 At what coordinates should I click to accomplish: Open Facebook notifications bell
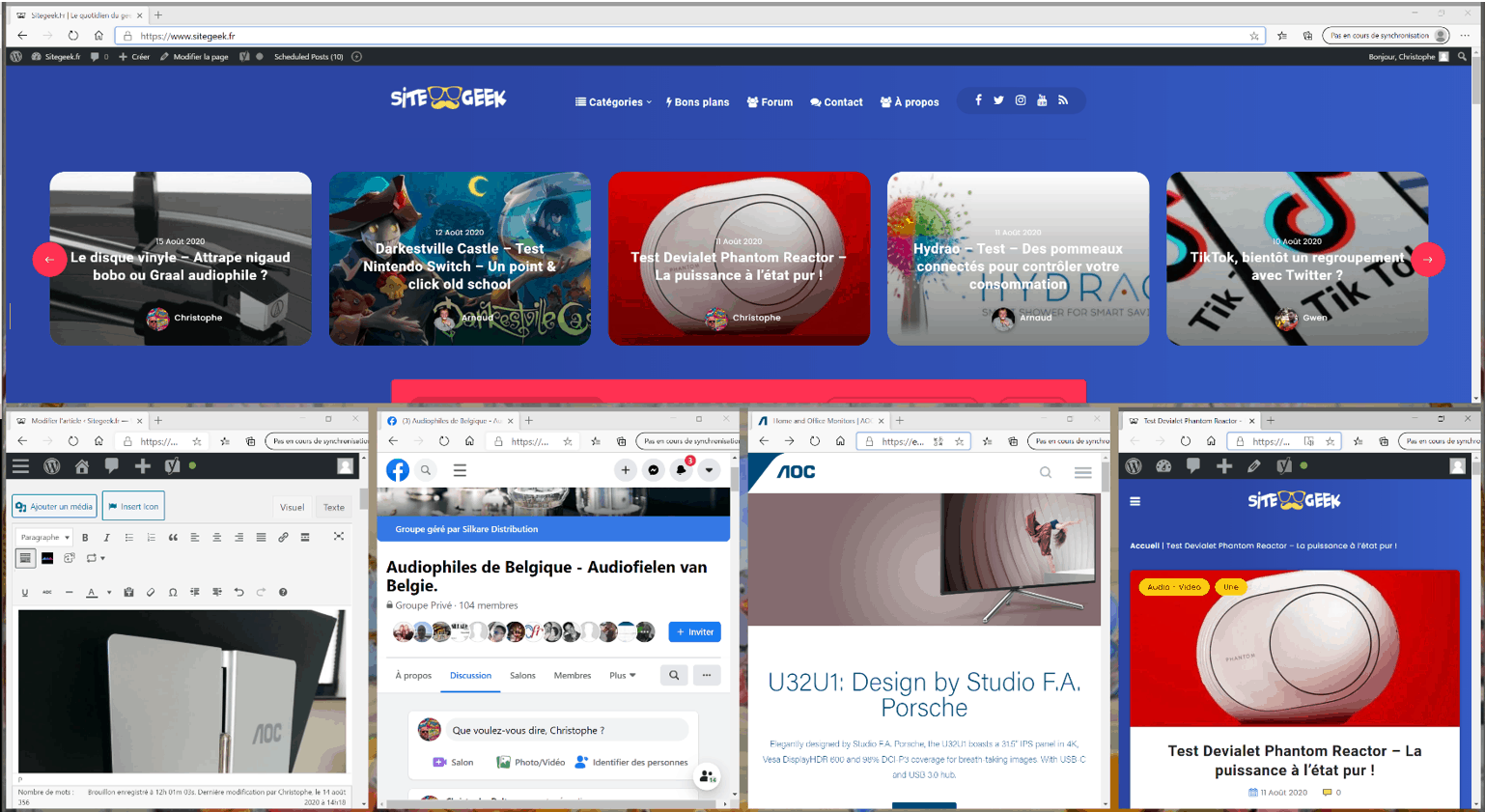click(x=682, y=470)
